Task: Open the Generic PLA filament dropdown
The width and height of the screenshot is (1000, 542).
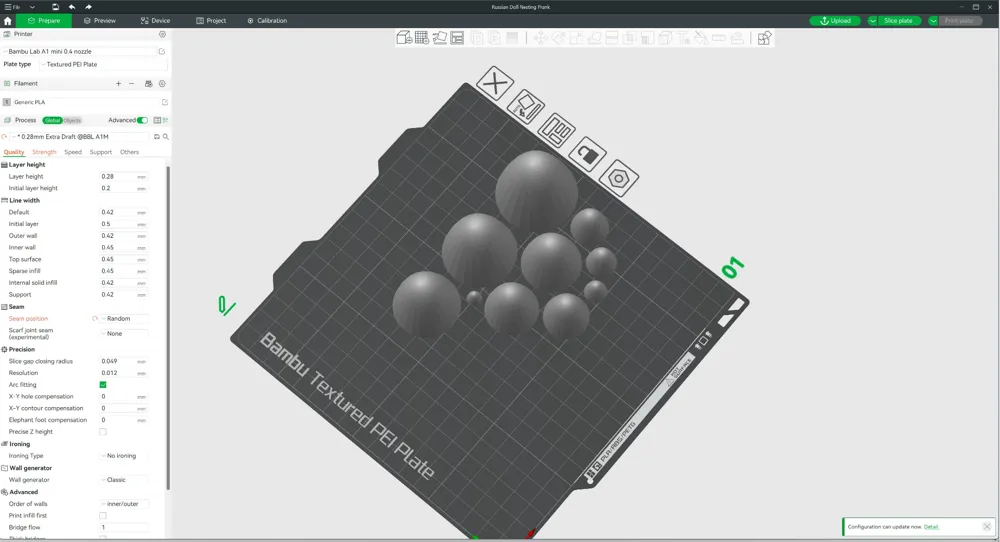Action: [85, 102]
